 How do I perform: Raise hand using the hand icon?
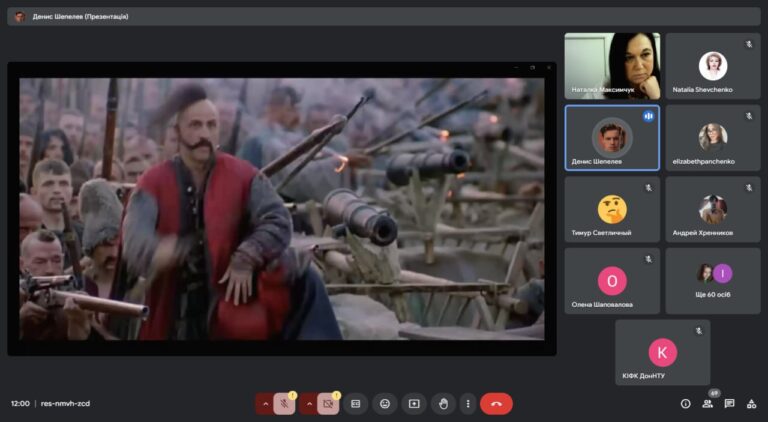pos(443,404)
